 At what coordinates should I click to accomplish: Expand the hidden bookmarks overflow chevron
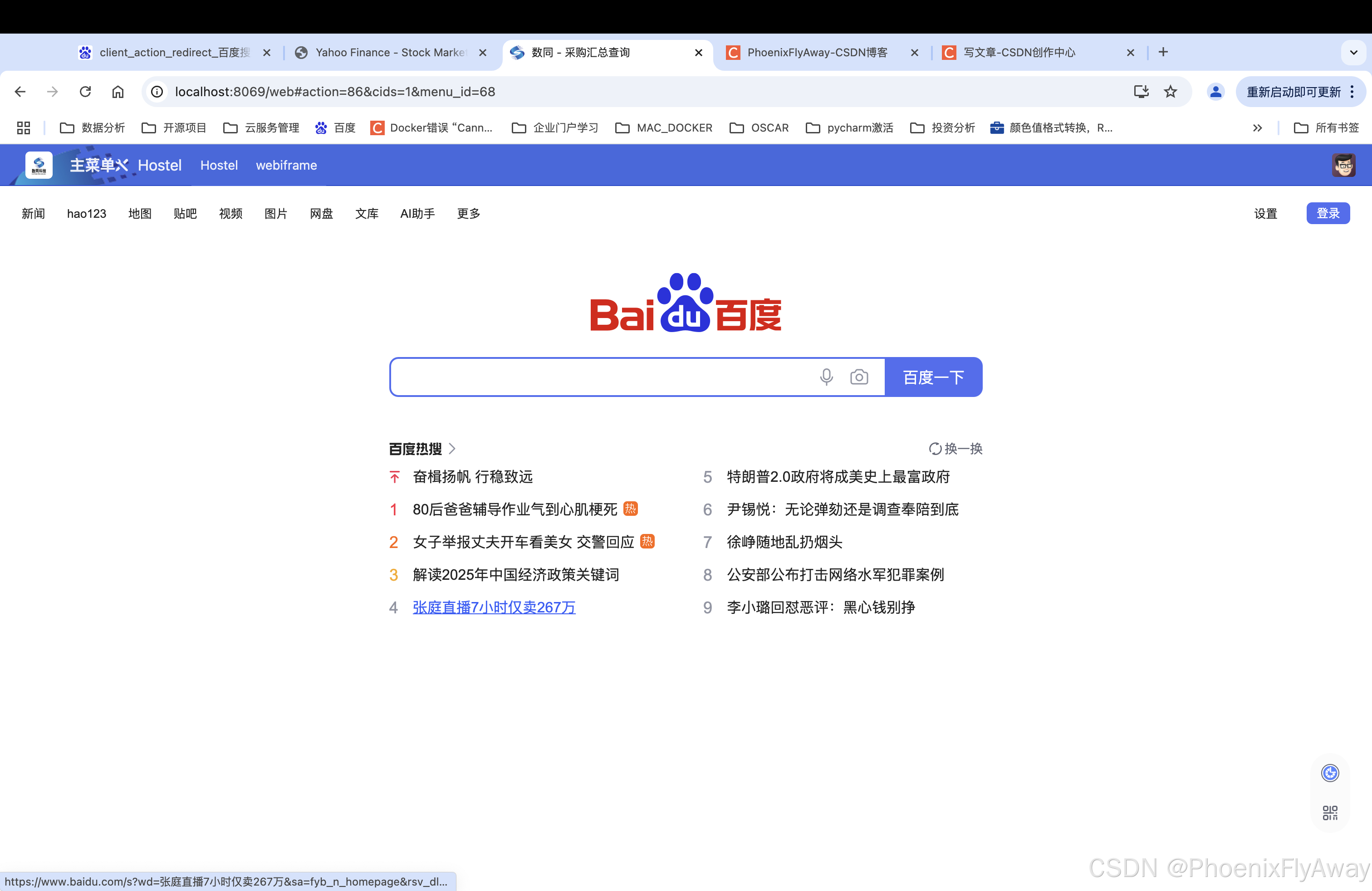click(1257, 128)
